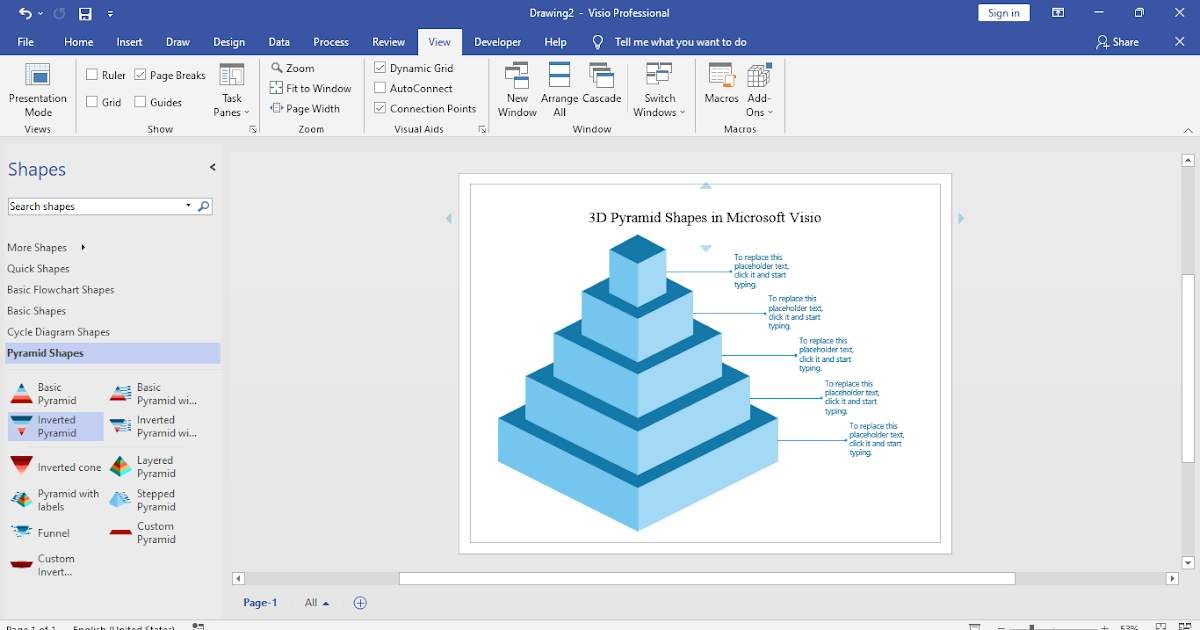Open the All pages dropdown
Image resolution: width=1200 pixels, height=630 pixels.
pos(315,602)
